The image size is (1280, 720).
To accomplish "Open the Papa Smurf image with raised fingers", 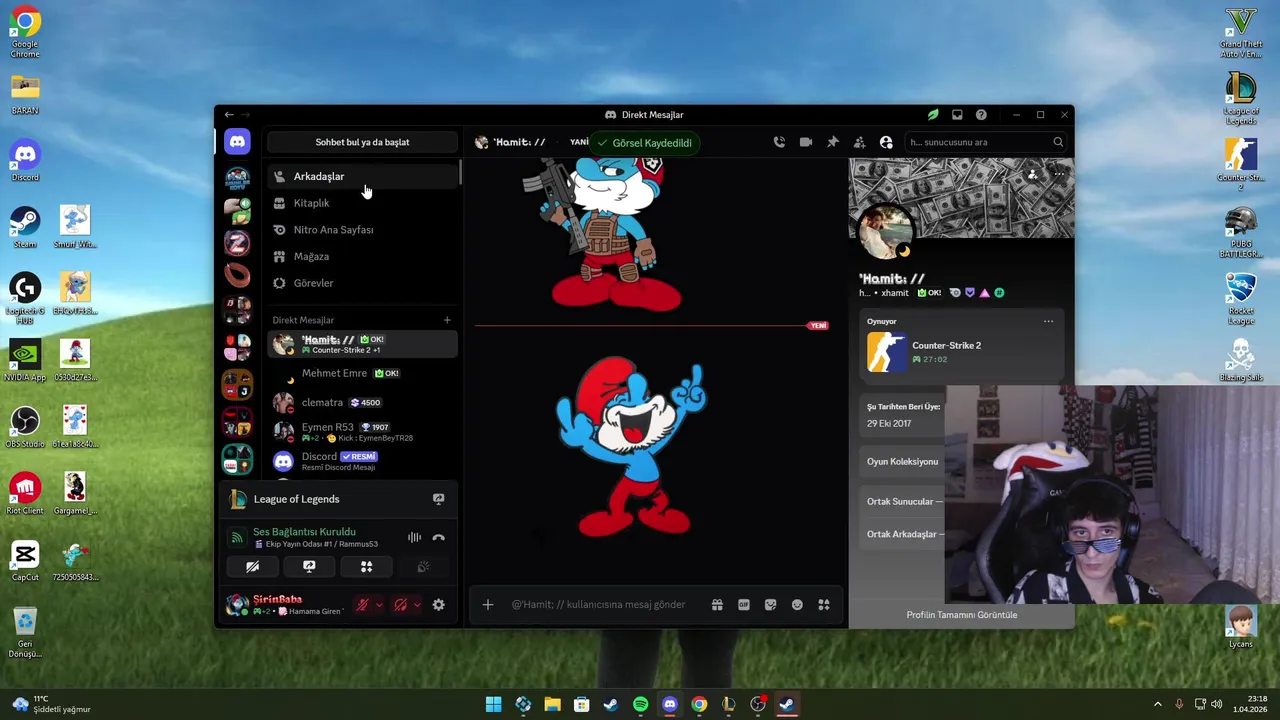I will pos(631,448).
